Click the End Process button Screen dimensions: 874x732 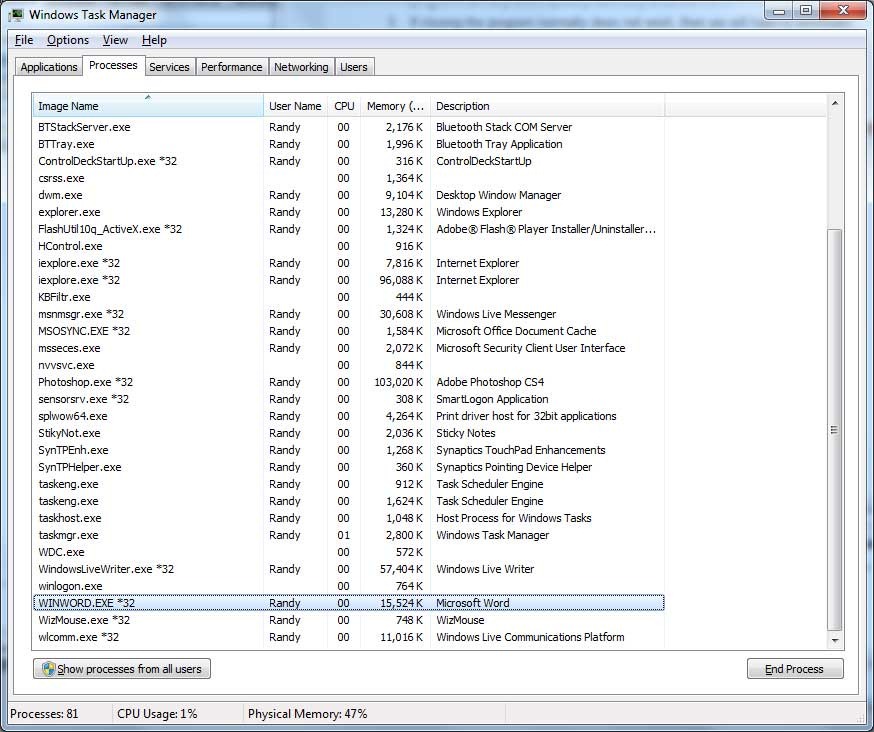pos(795,669)
